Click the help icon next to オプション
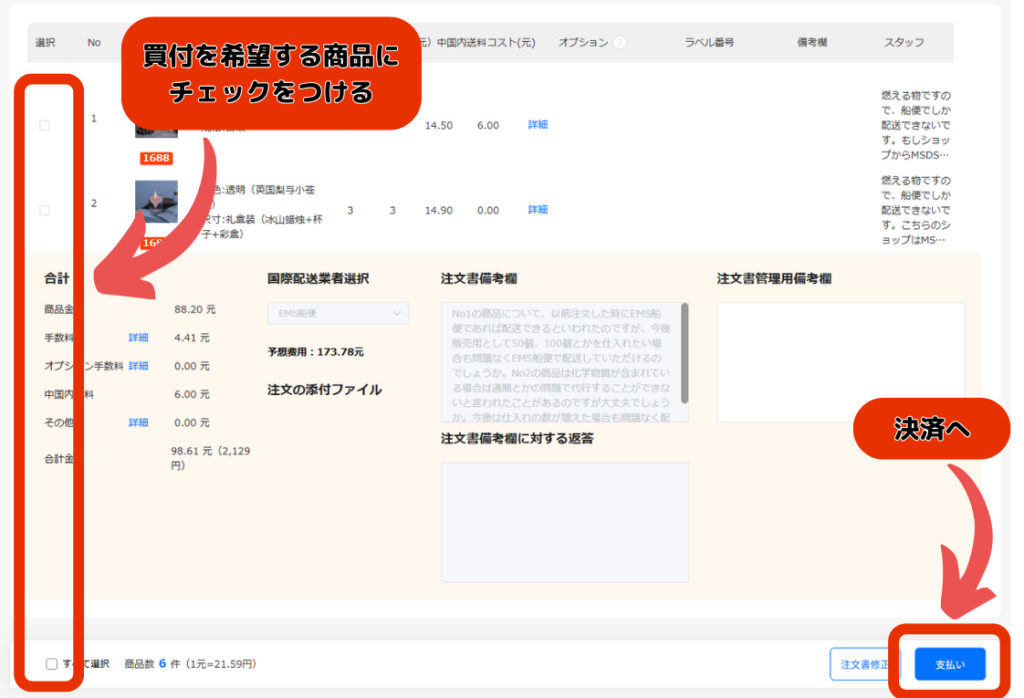The height and width of the screenshot is (698, 1024). (619, 43)
